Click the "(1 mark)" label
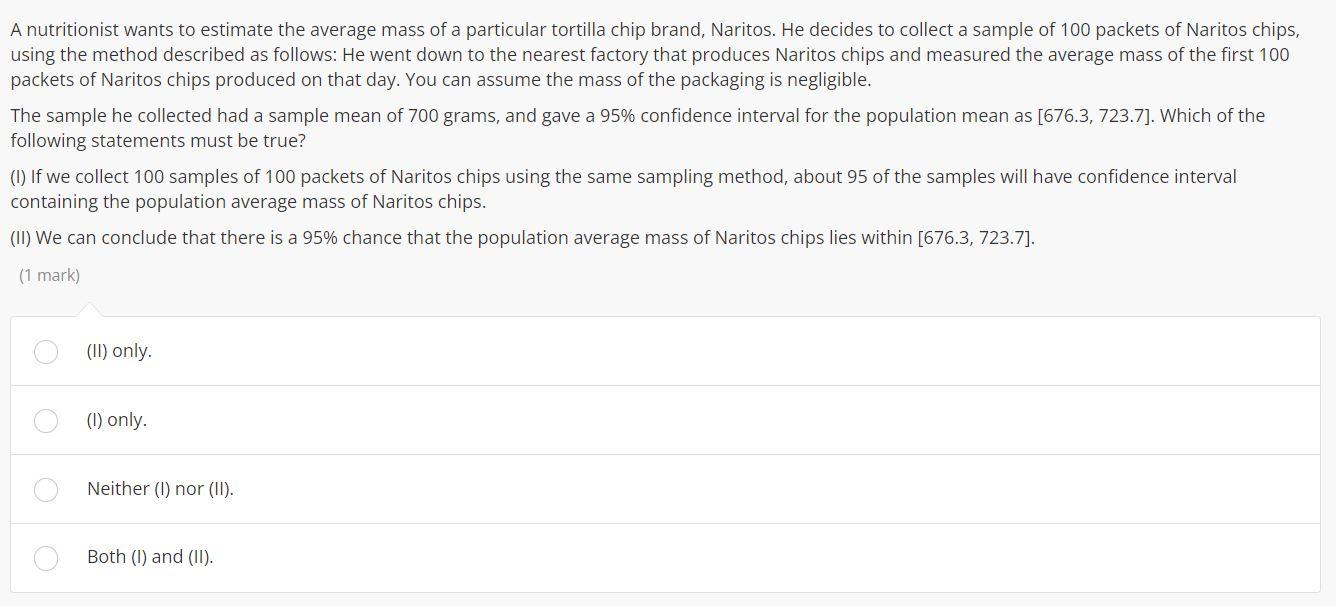 (49, 275)
